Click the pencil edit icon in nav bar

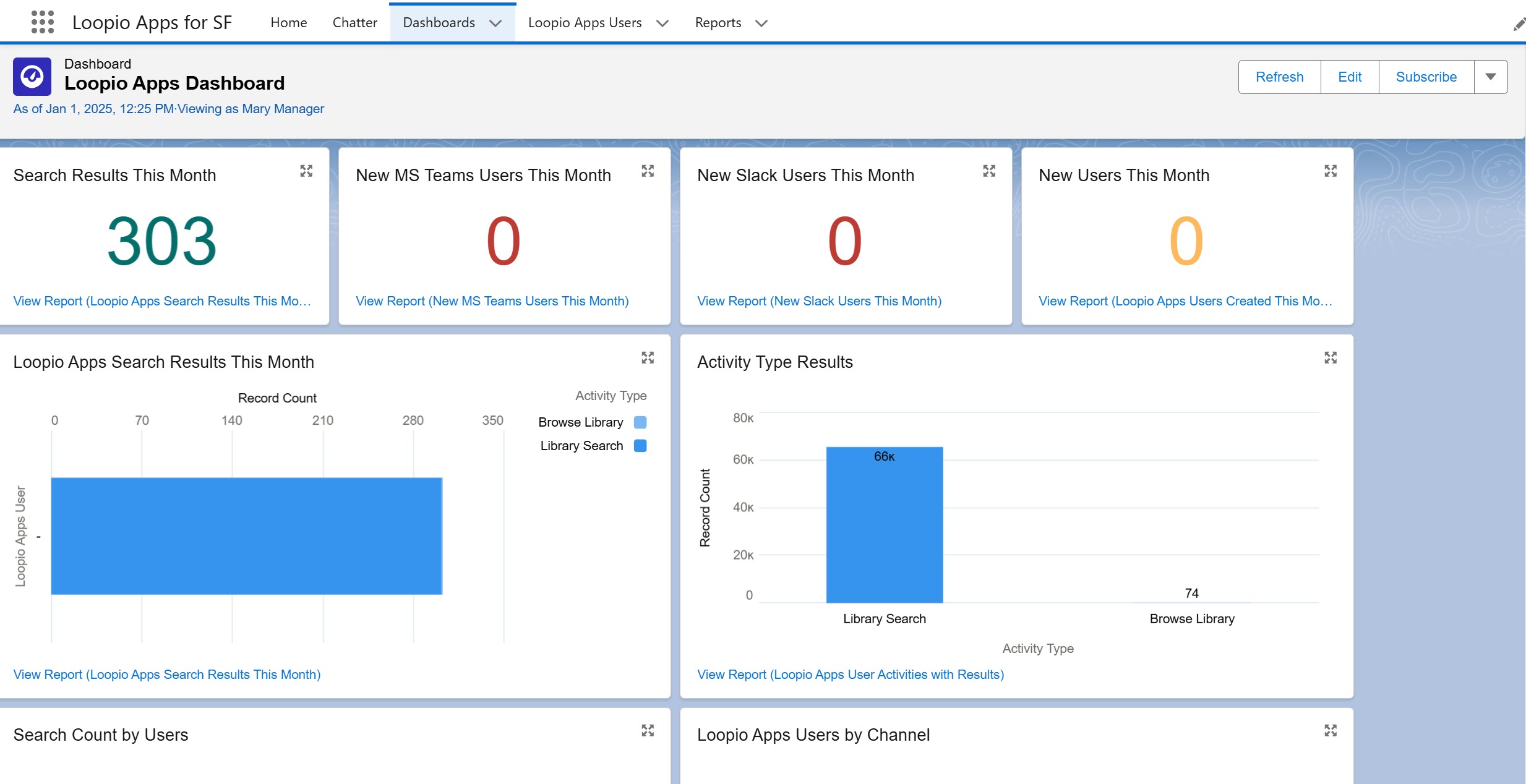tap(1519, 24)
